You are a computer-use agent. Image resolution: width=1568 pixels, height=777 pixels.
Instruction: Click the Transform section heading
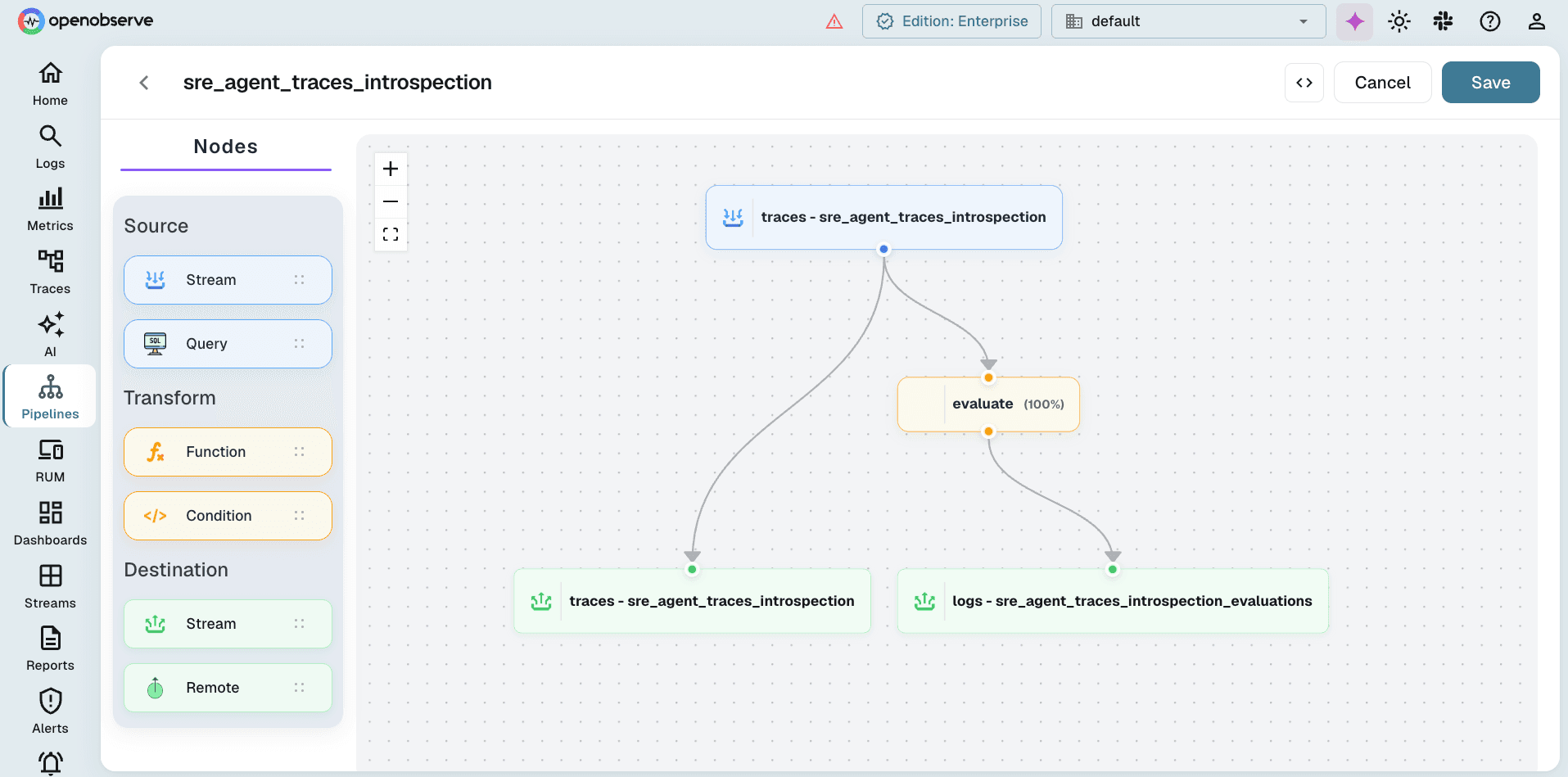[169, 398]
